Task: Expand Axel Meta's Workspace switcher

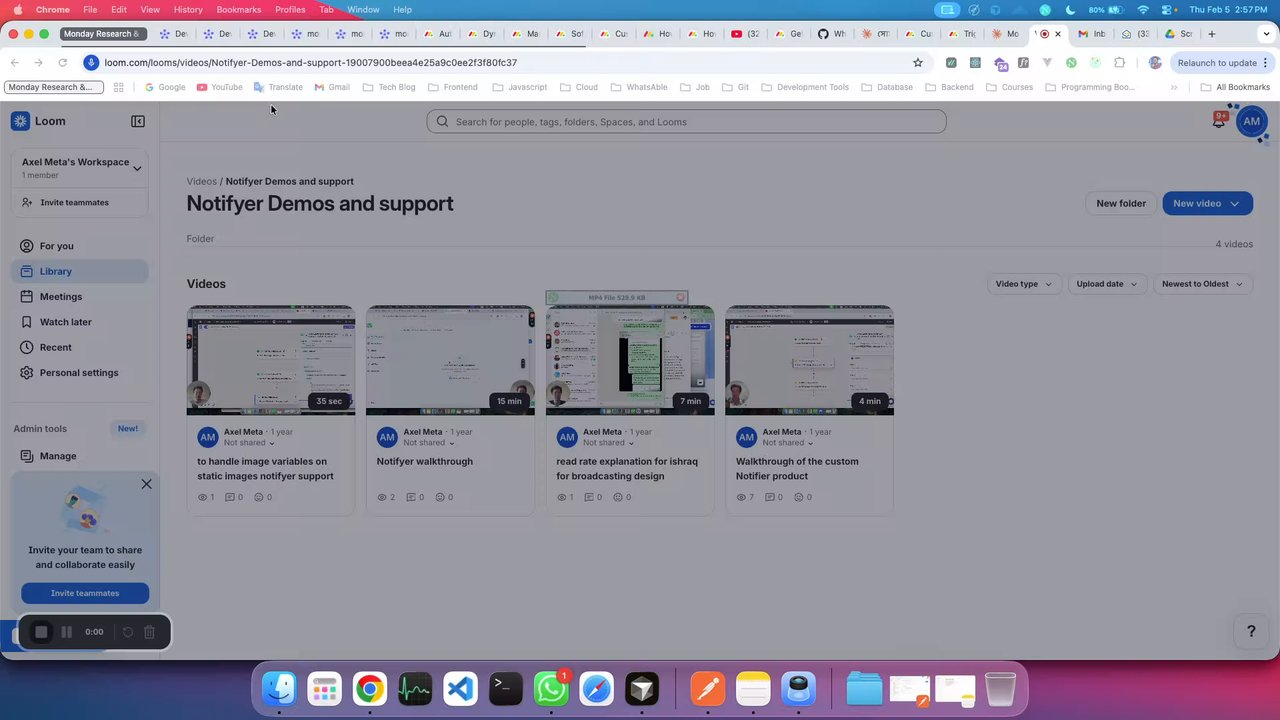Action: (x=81, y=167)
